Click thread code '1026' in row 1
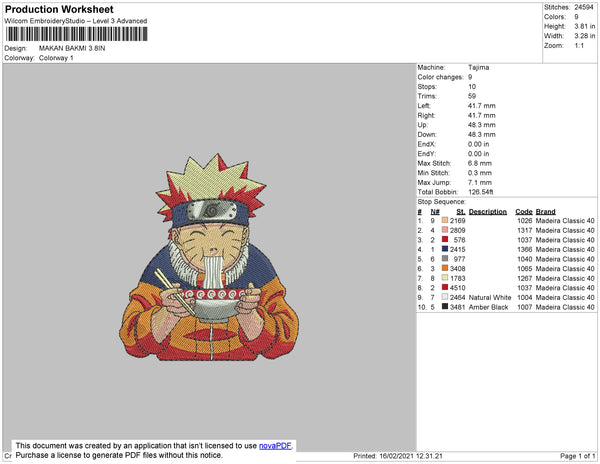 (525, 221)
